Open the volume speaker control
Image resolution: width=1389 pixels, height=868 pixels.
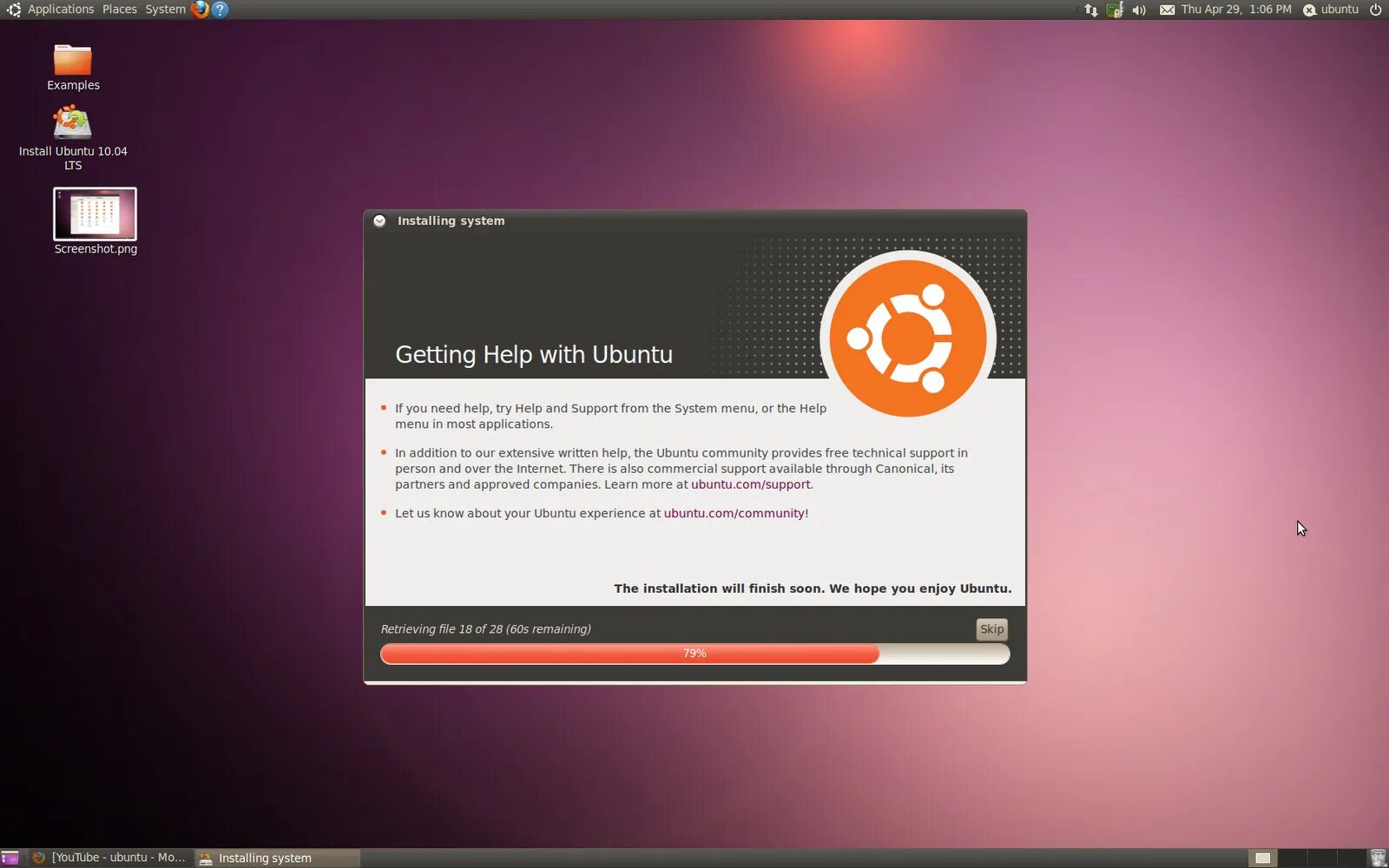[1139, 10]
